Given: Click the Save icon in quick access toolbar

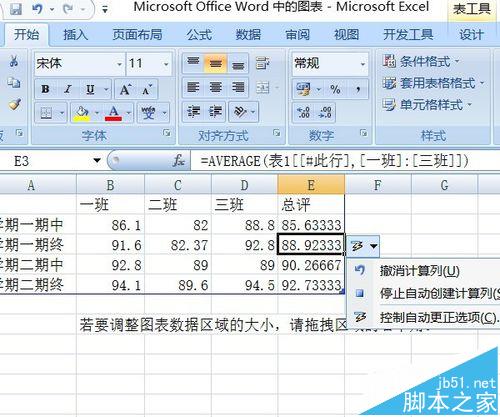Looking at the screenshot, I should (15, 8).
